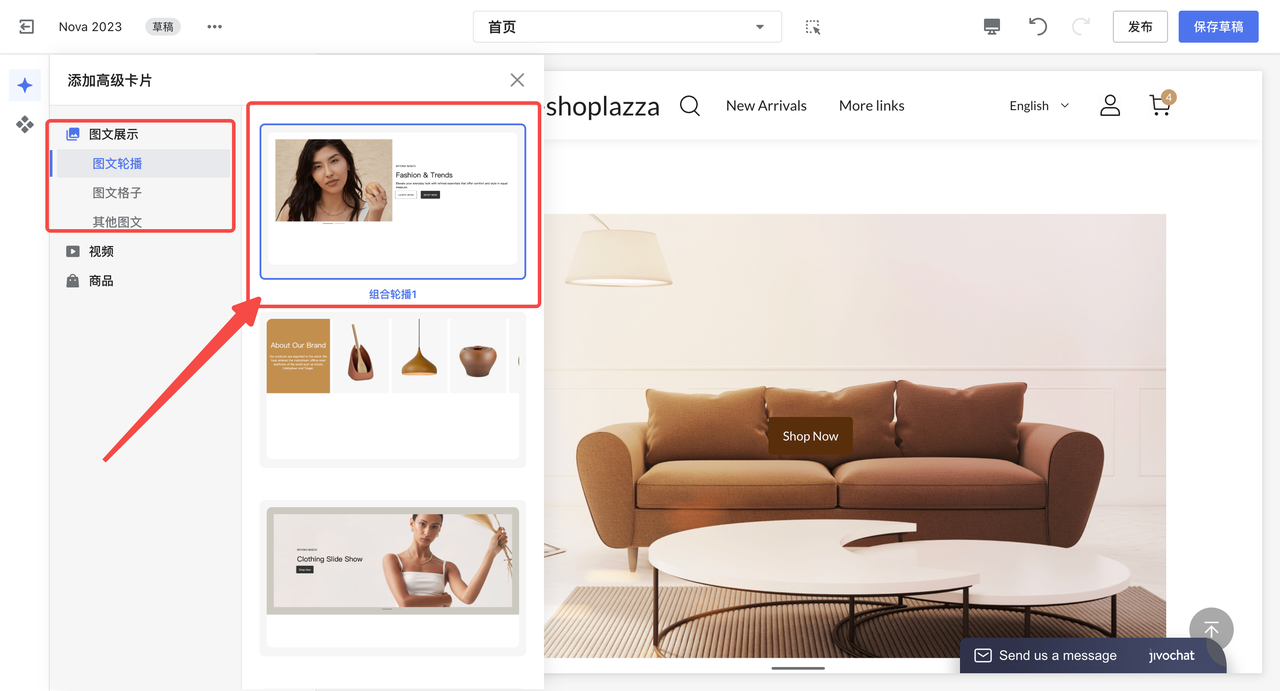Select the 其他图文 subcategory
Screen dimensions: 1280x691
pyautogui.click(x=117, y=222)
